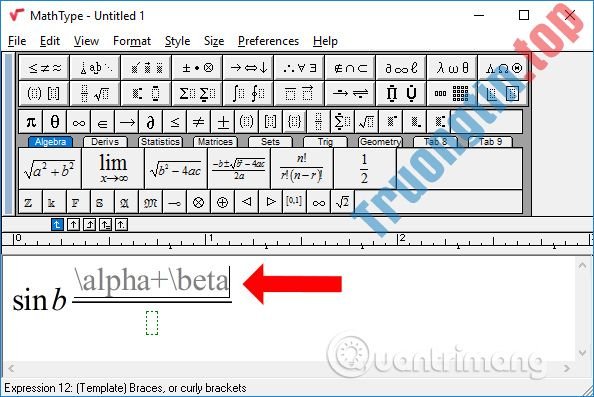Open the matrix templates palette
Screen dimensions: 594x397
[x=452, y=93]
